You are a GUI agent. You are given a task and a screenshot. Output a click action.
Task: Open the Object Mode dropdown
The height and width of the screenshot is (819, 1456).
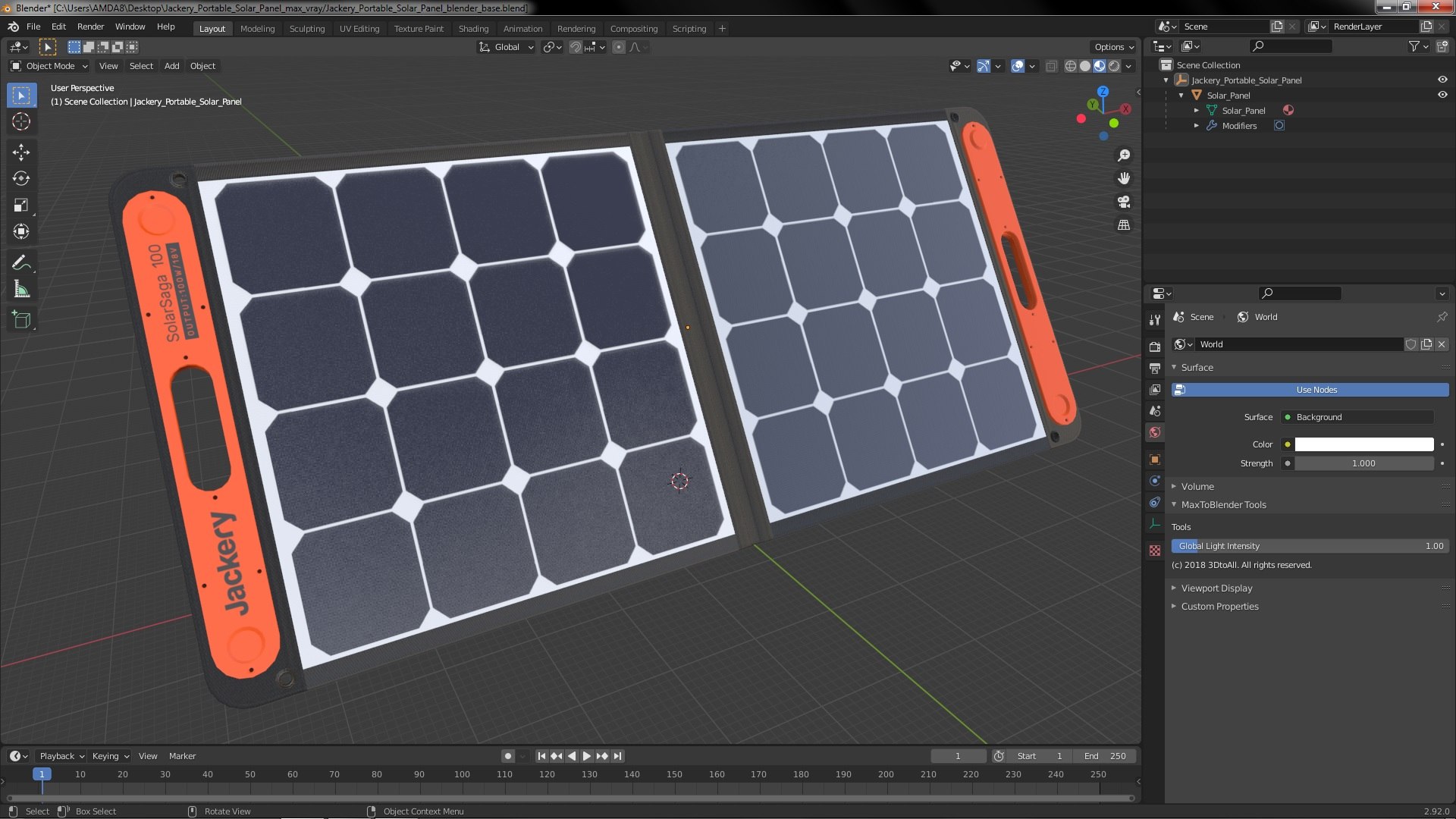pos(49,66)
